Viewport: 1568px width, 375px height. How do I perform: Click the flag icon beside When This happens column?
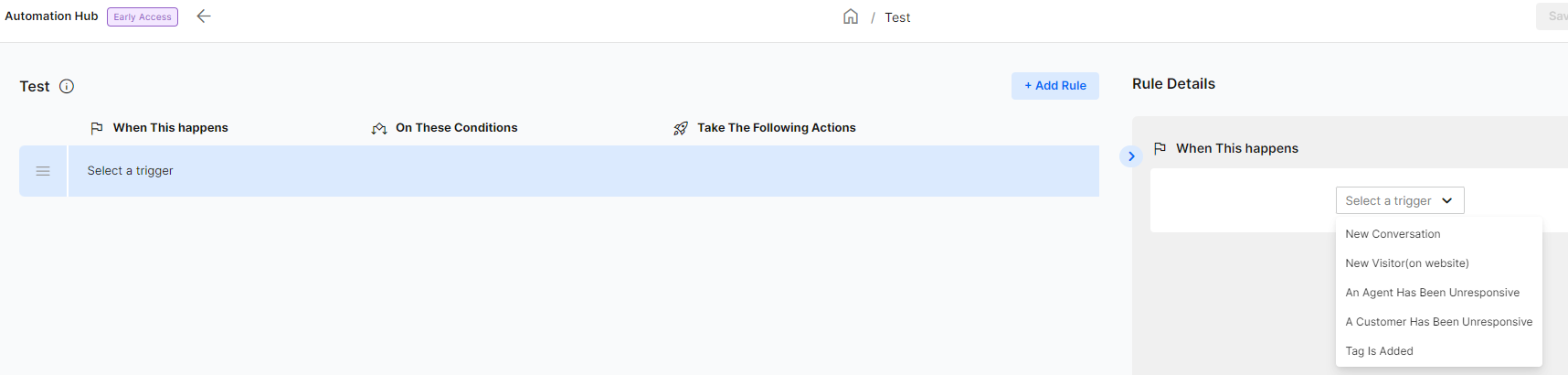coord(97,128)
